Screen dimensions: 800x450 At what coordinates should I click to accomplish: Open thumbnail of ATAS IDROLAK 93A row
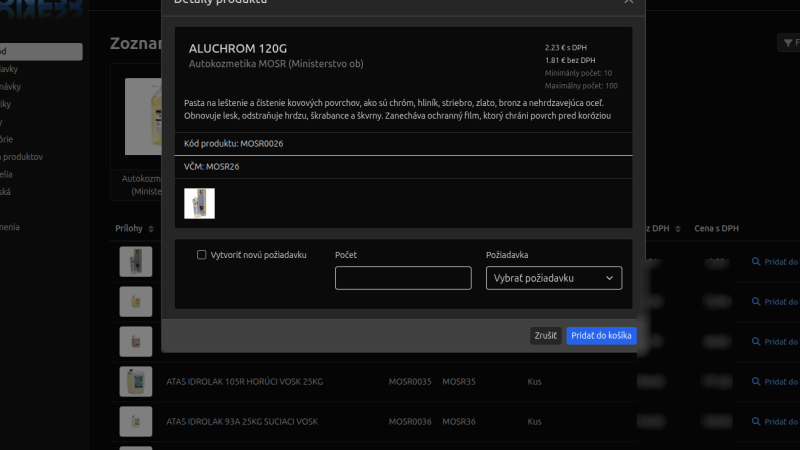tap(136, 421)
